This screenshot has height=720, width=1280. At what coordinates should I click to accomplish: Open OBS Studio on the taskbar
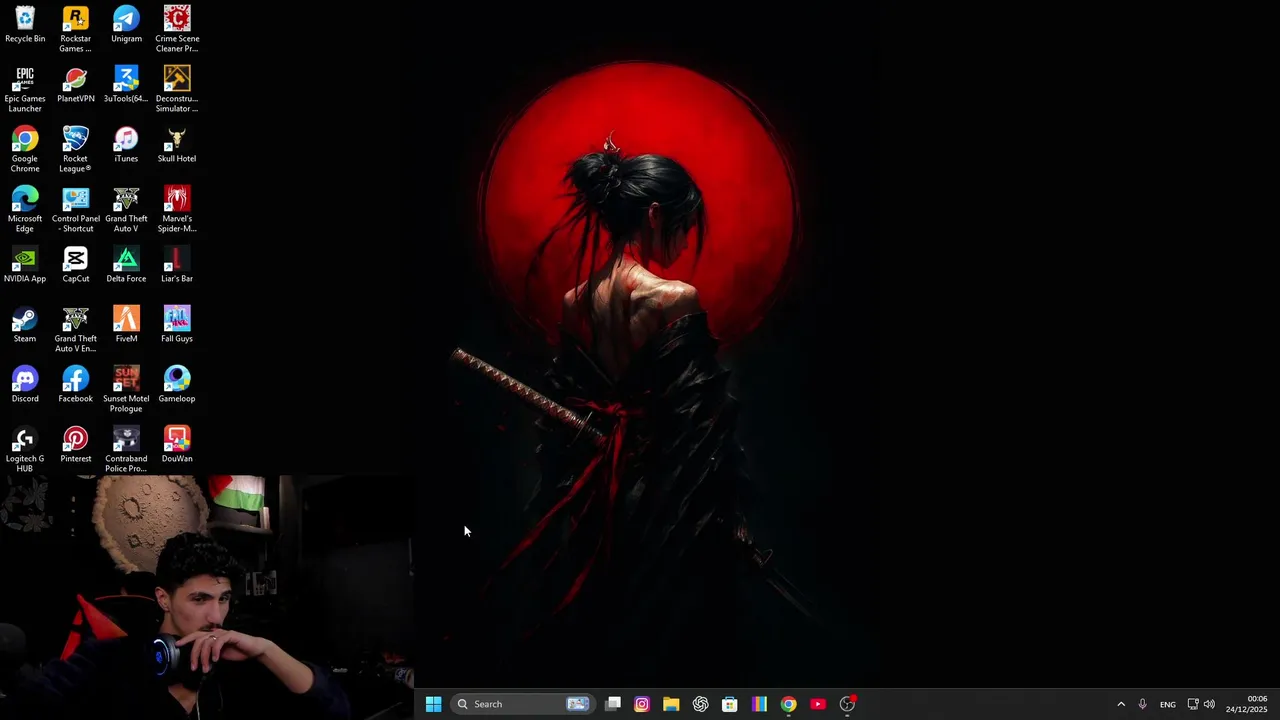tap(847, 704)
